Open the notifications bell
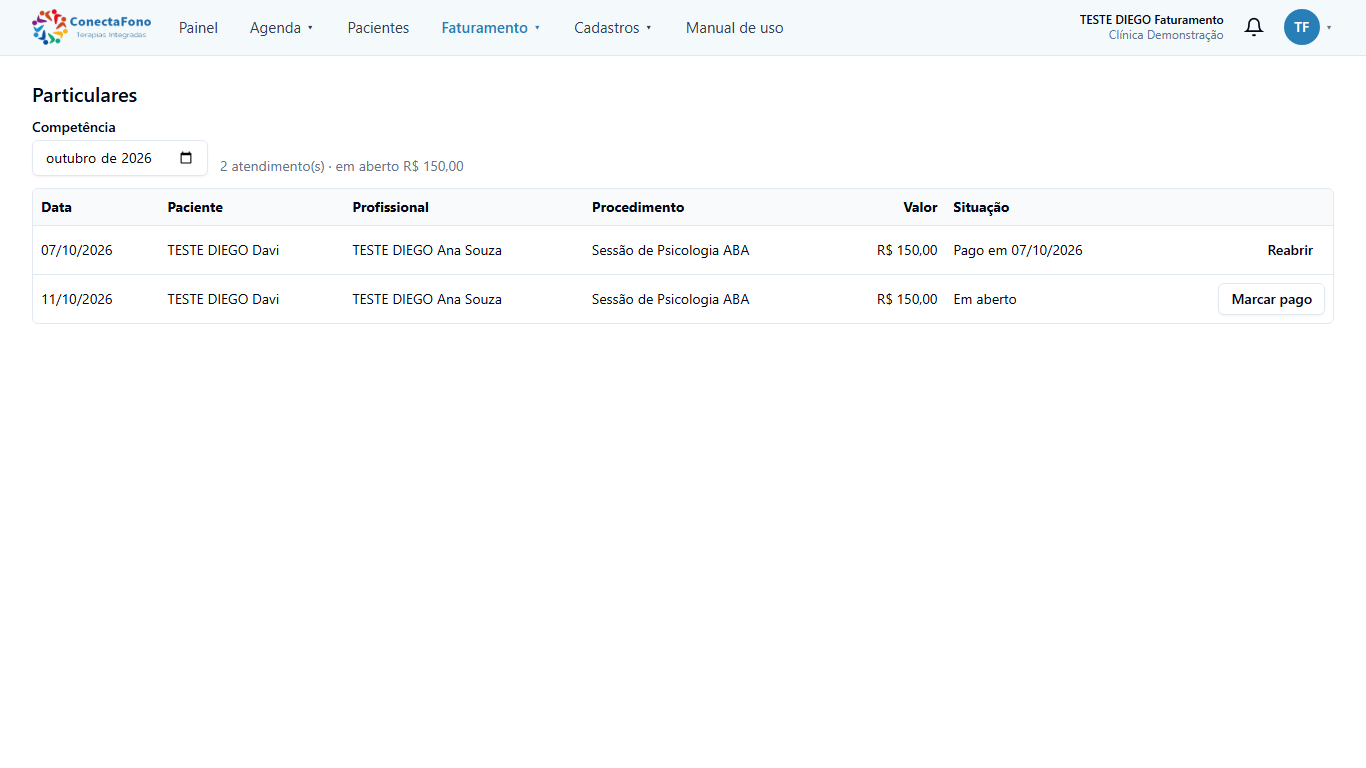Viewport: 1366px width, 768px height. pyautogui.click(x=1254, y=27)
